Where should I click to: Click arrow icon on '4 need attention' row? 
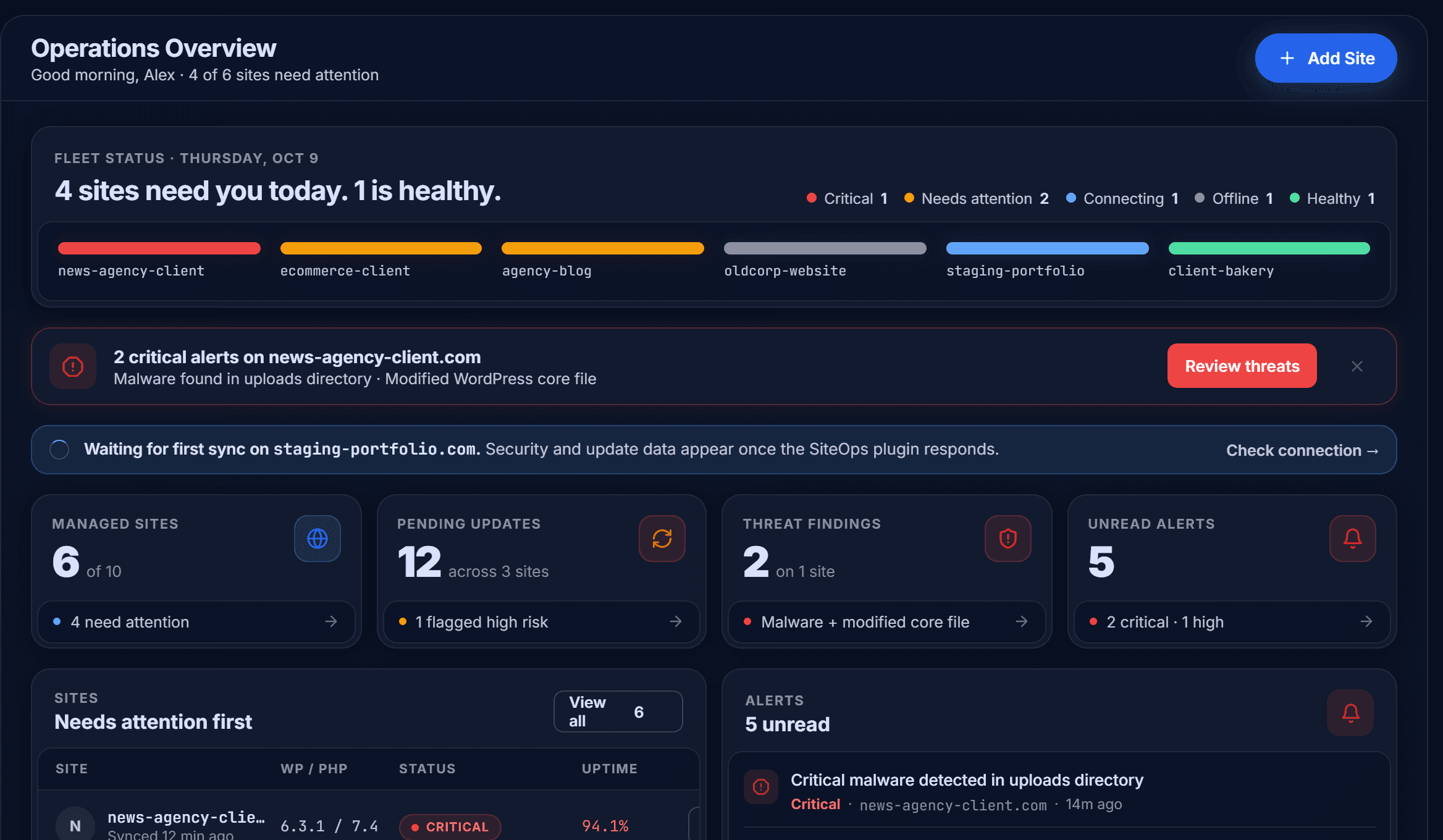click(331, 621)
